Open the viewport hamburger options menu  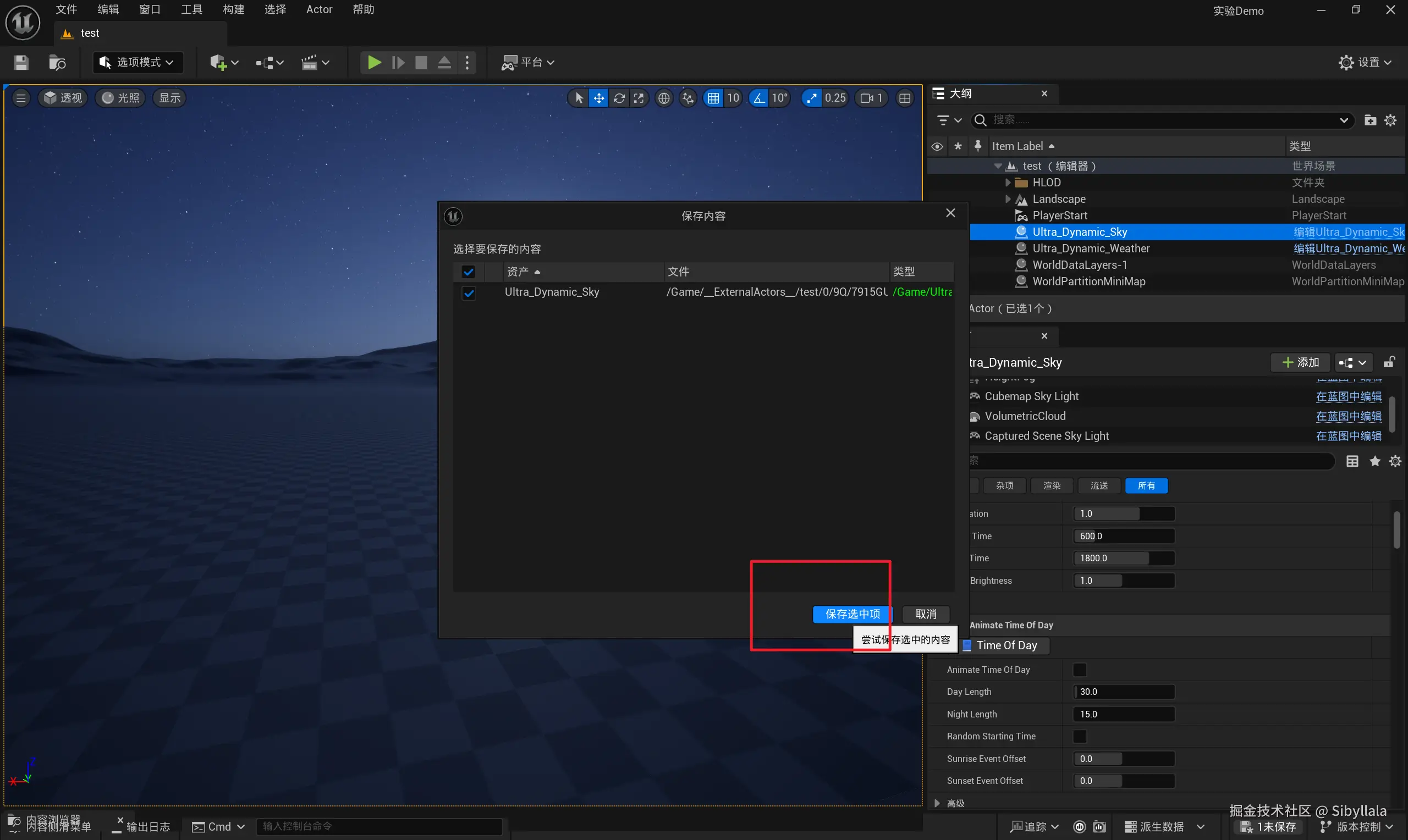pyautogui.click(x=21, y=98)
